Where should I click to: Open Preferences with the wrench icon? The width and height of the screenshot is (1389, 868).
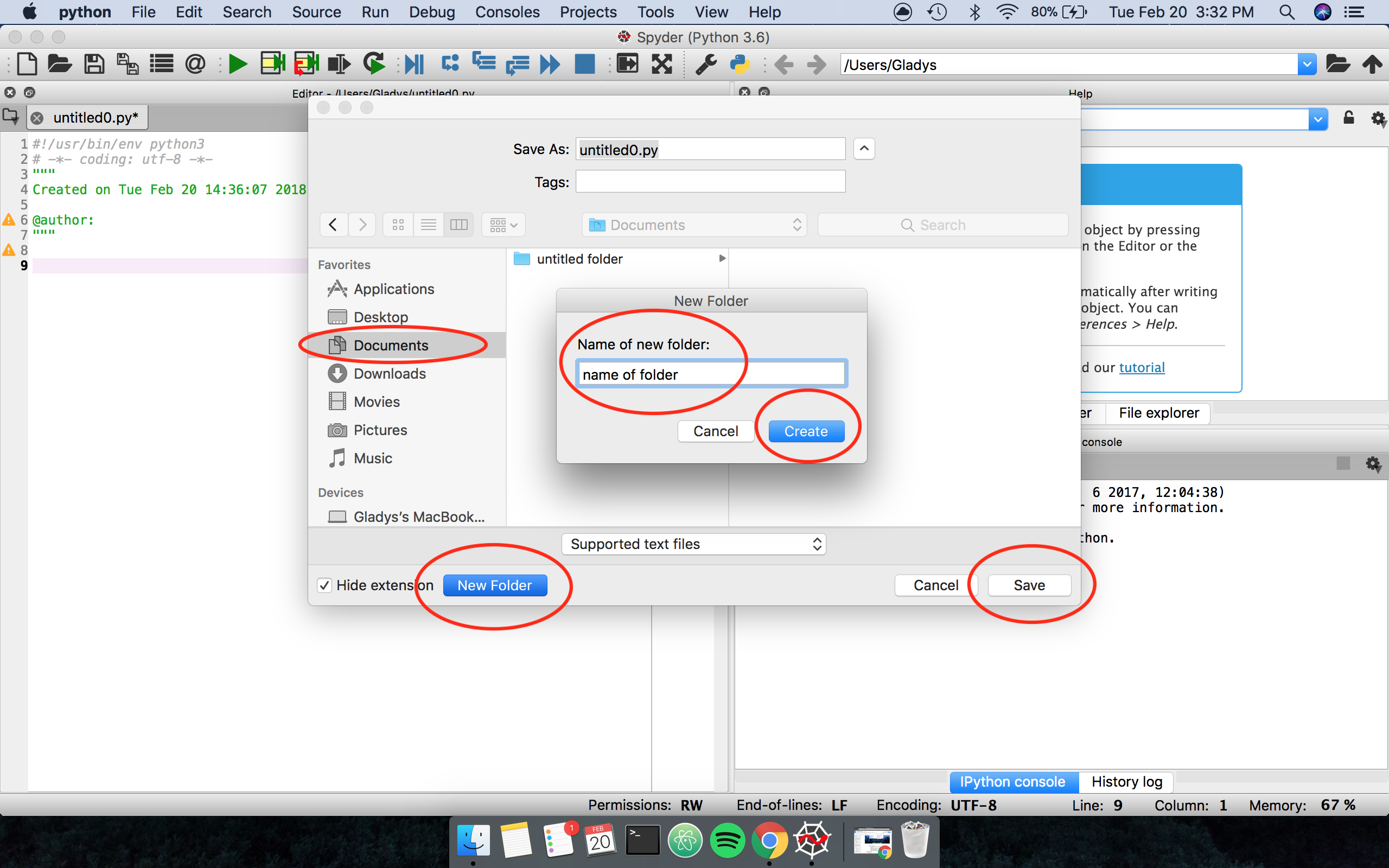tap(706, 63)
